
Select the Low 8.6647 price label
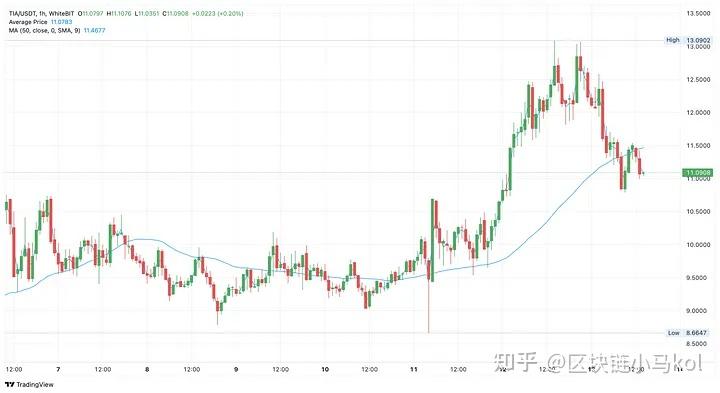point(688,333)
